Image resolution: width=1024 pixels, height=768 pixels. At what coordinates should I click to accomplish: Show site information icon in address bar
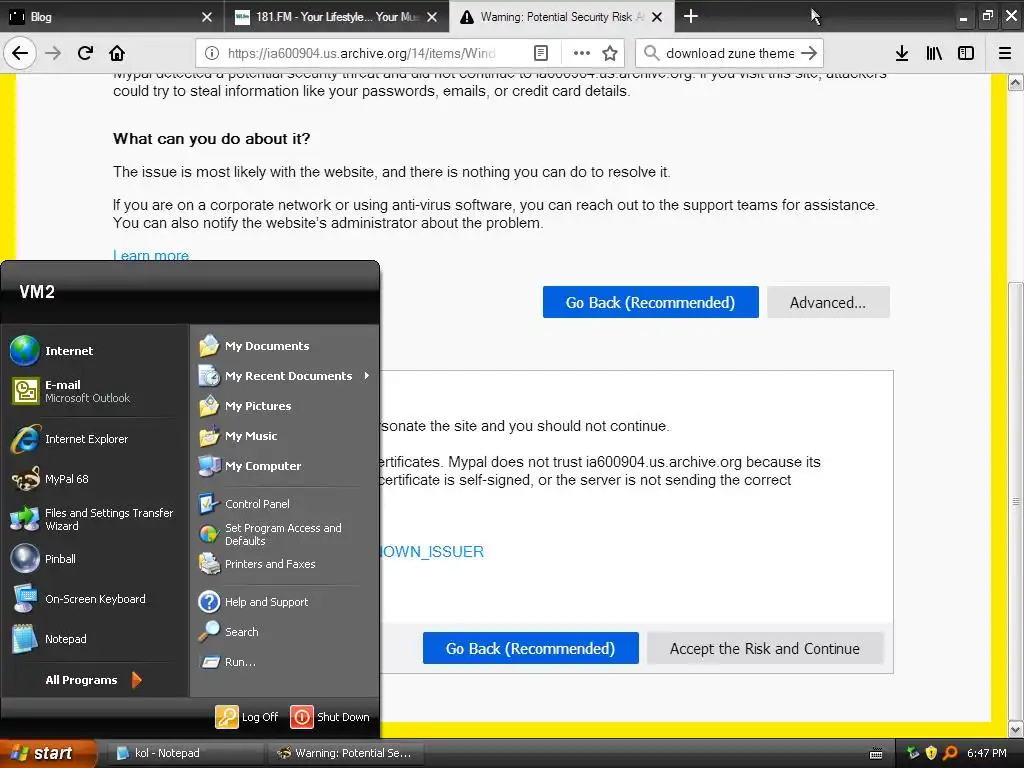point(212,53)
